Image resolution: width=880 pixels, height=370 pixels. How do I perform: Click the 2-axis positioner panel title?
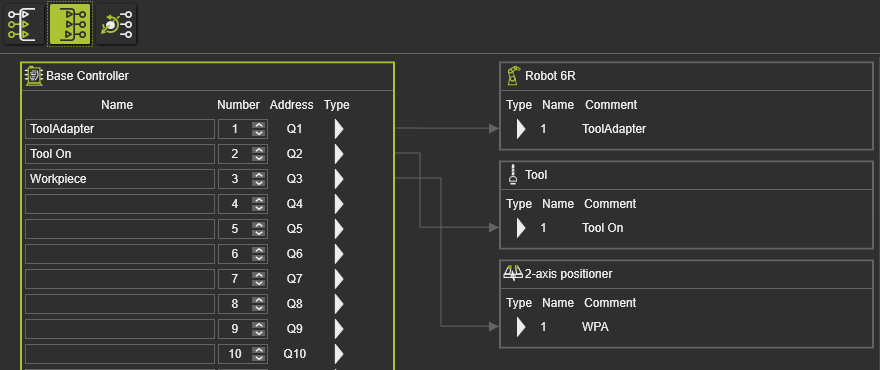pyautogui.click(x=569, y=273)
